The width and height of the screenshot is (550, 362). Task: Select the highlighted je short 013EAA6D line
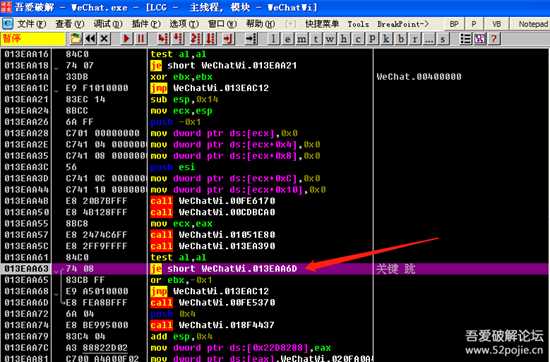tap(275, 269)
